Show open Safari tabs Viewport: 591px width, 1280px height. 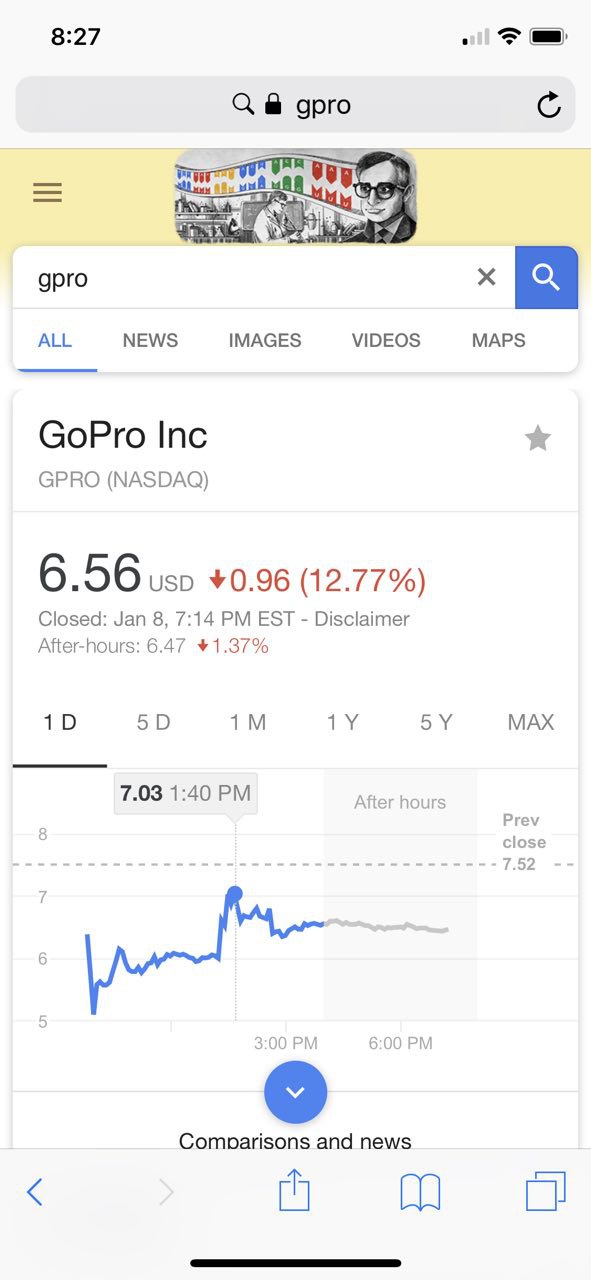(x=546, y=1191)
